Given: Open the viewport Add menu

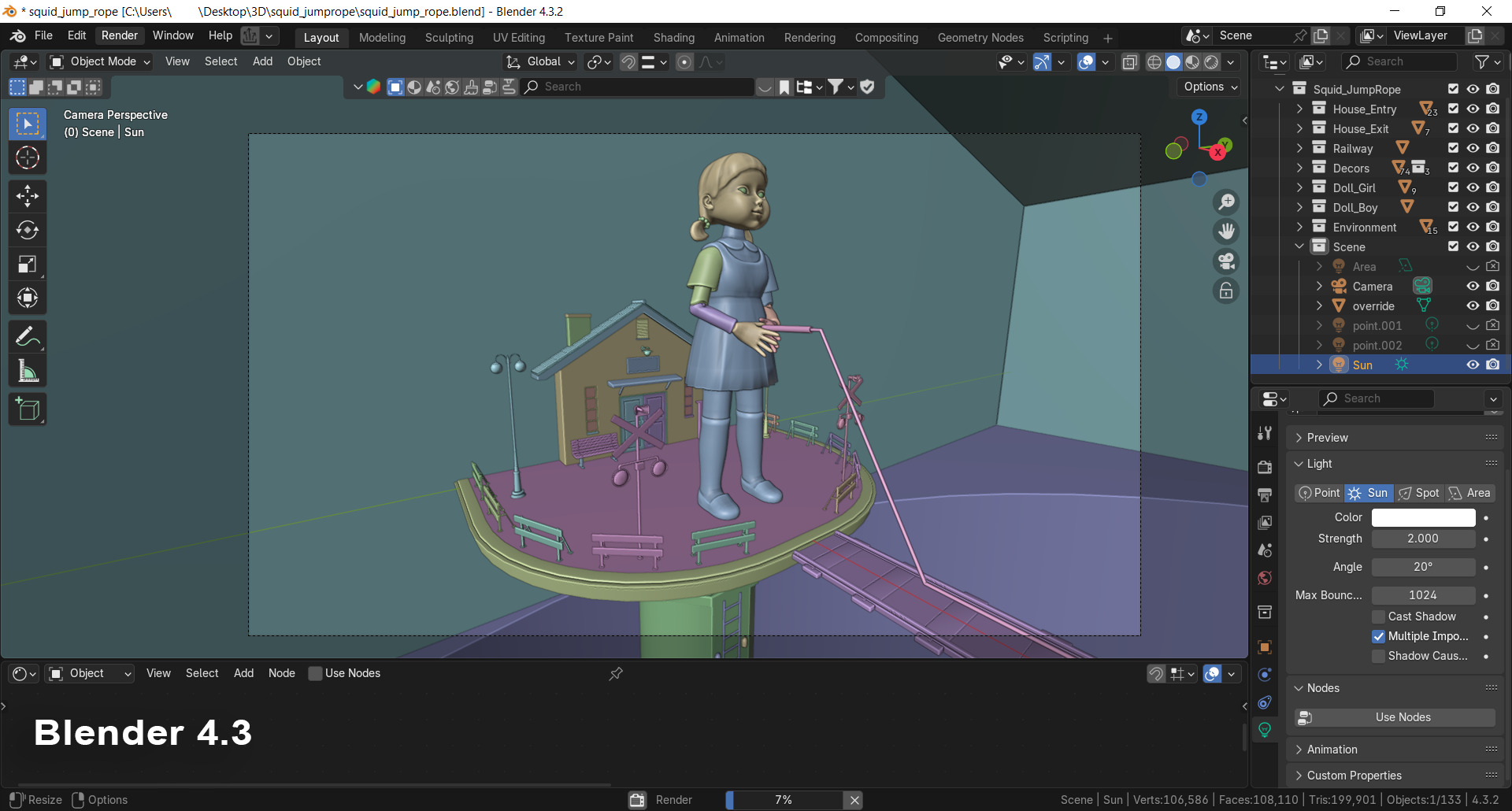Looking at the screenshot, I should (x=262, y=61).
